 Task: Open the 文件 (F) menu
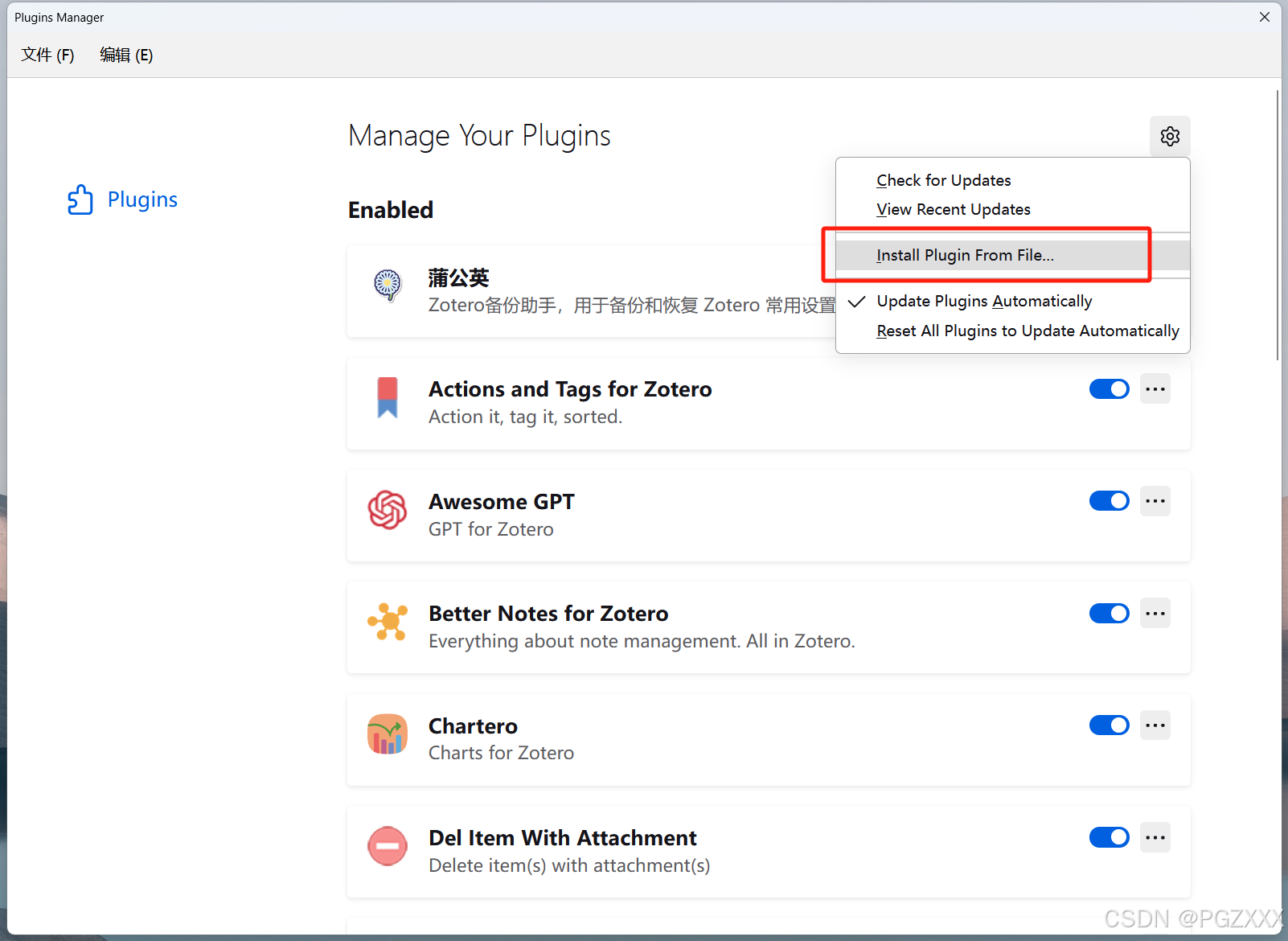click(47, 55)
